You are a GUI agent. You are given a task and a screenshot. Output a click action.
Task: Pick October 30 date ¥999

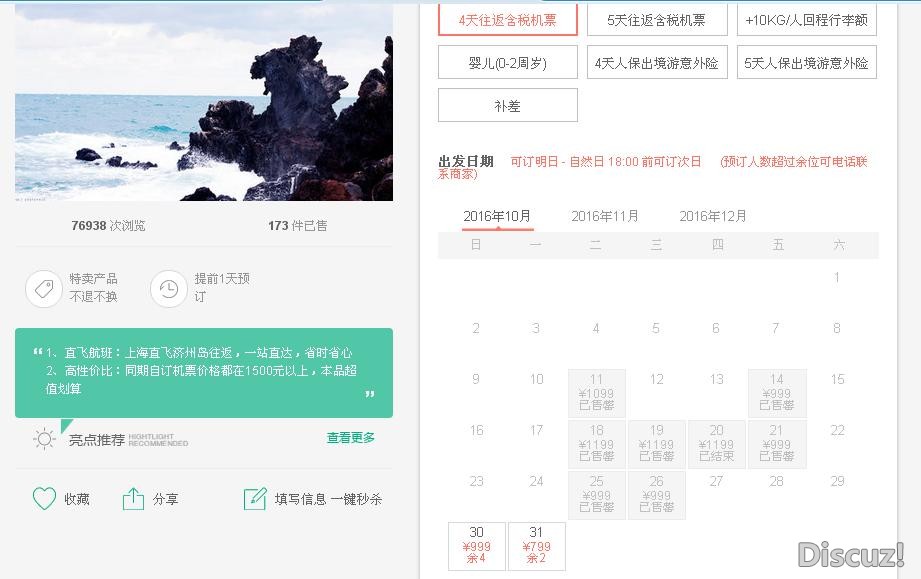[476, 546]
